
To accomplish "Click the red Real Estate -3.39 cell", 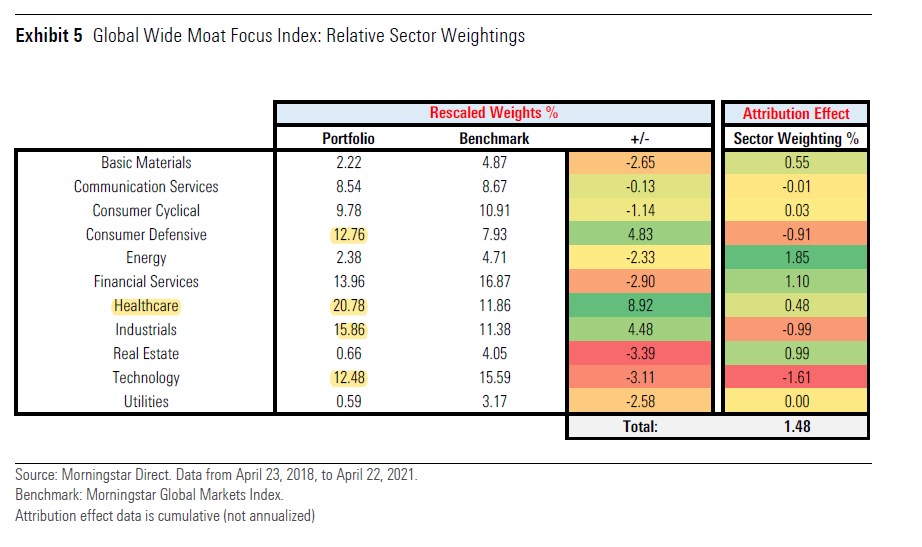I will click(639, 354).
